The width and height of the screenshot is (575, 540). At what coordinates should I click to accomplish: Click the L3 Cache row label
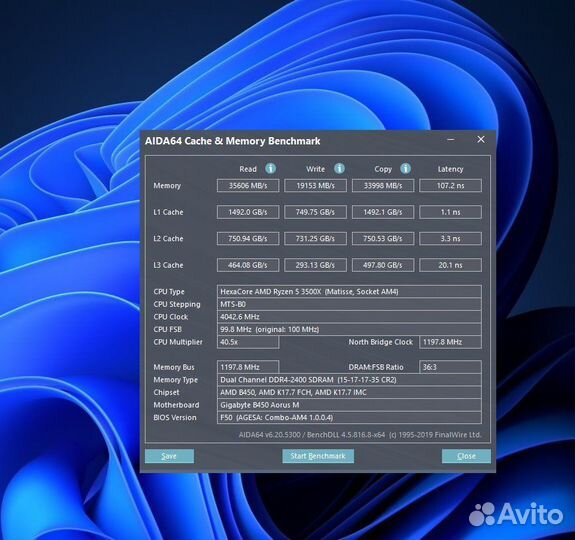coord(168,265)
